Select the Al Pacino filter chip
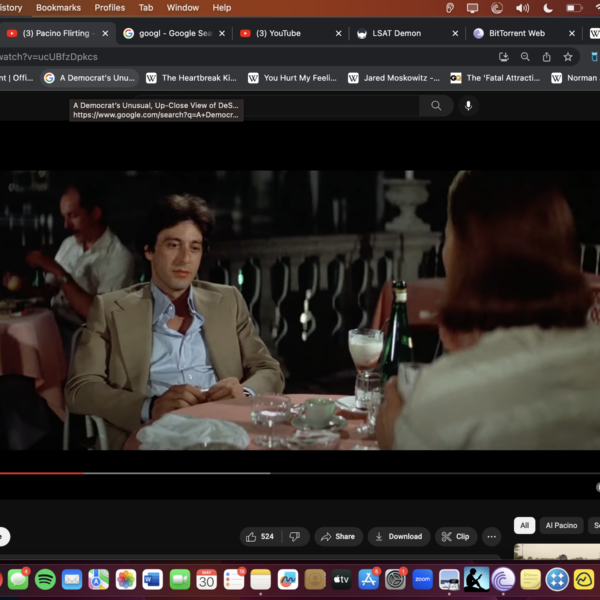 (x=561, y=525)
